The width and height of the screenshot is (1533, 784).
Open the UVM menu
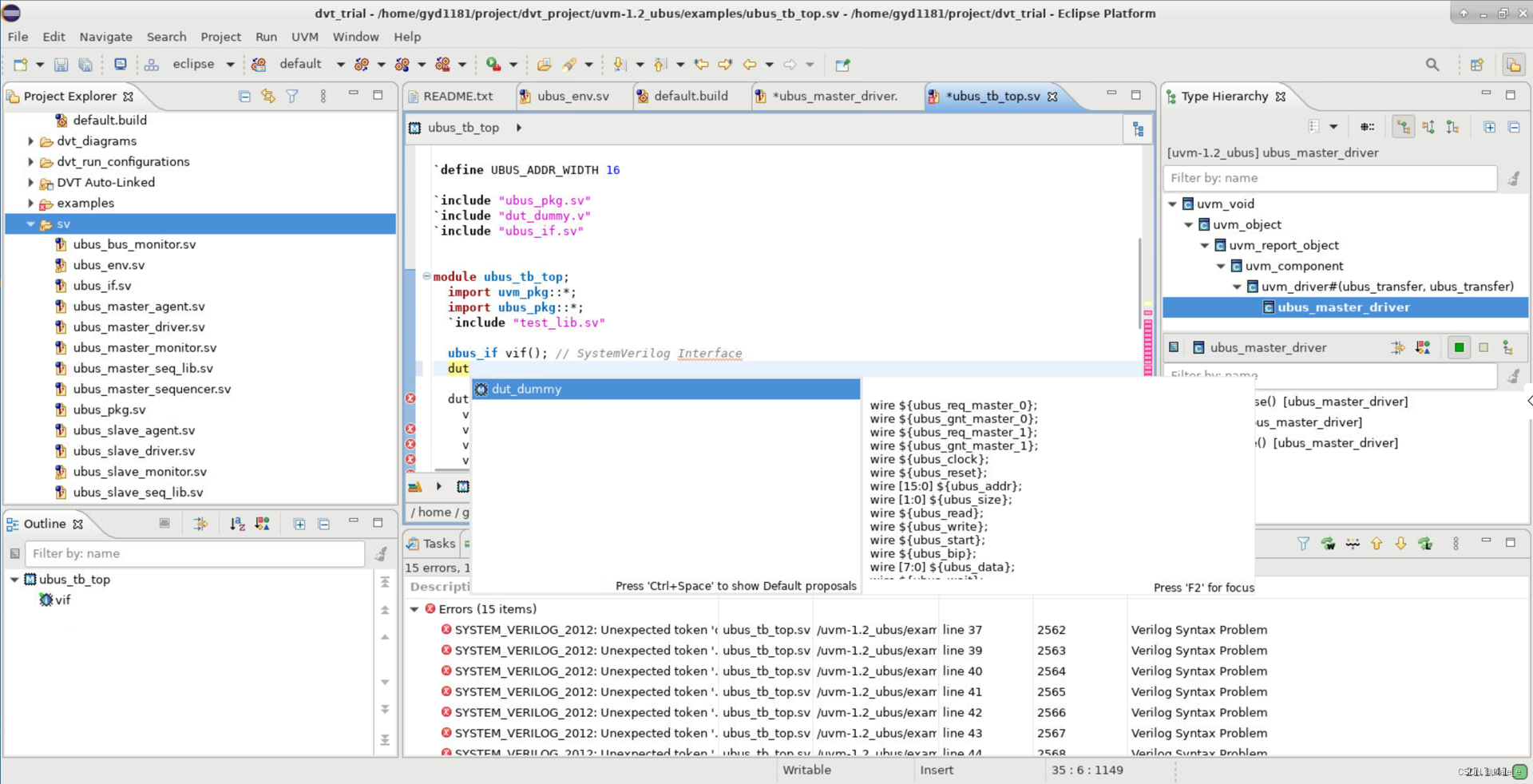point(304,37)
